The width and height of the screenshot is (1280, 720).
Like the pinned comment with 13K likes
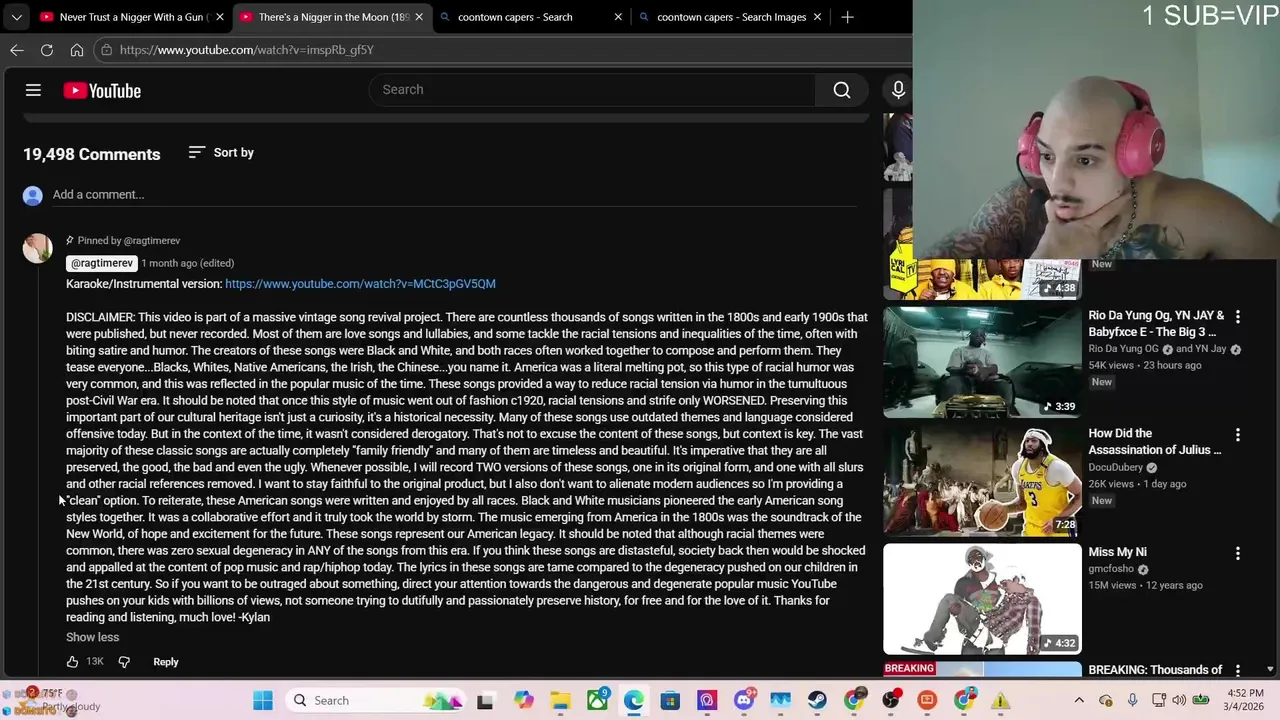[72, 662]
